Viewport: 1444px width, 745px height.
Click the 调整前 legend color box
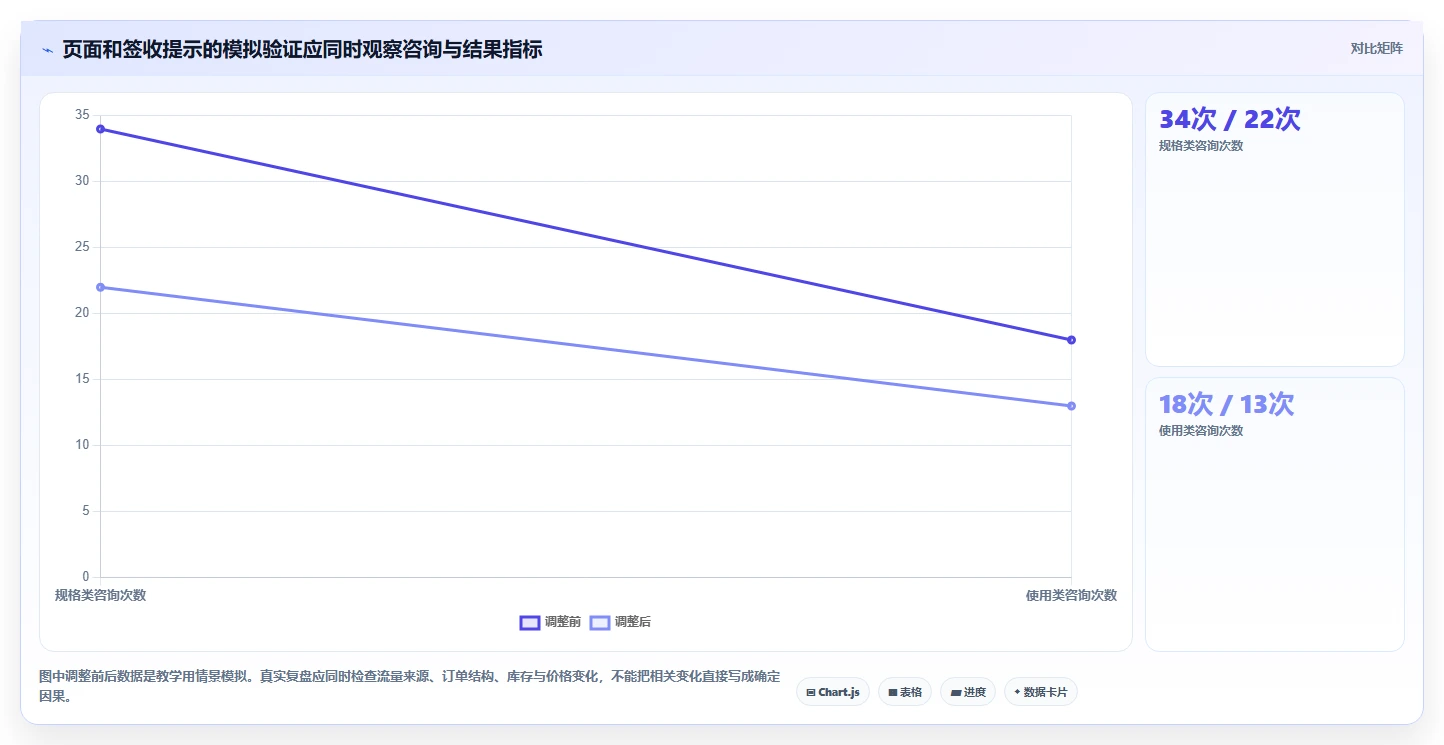click(530, 622)
